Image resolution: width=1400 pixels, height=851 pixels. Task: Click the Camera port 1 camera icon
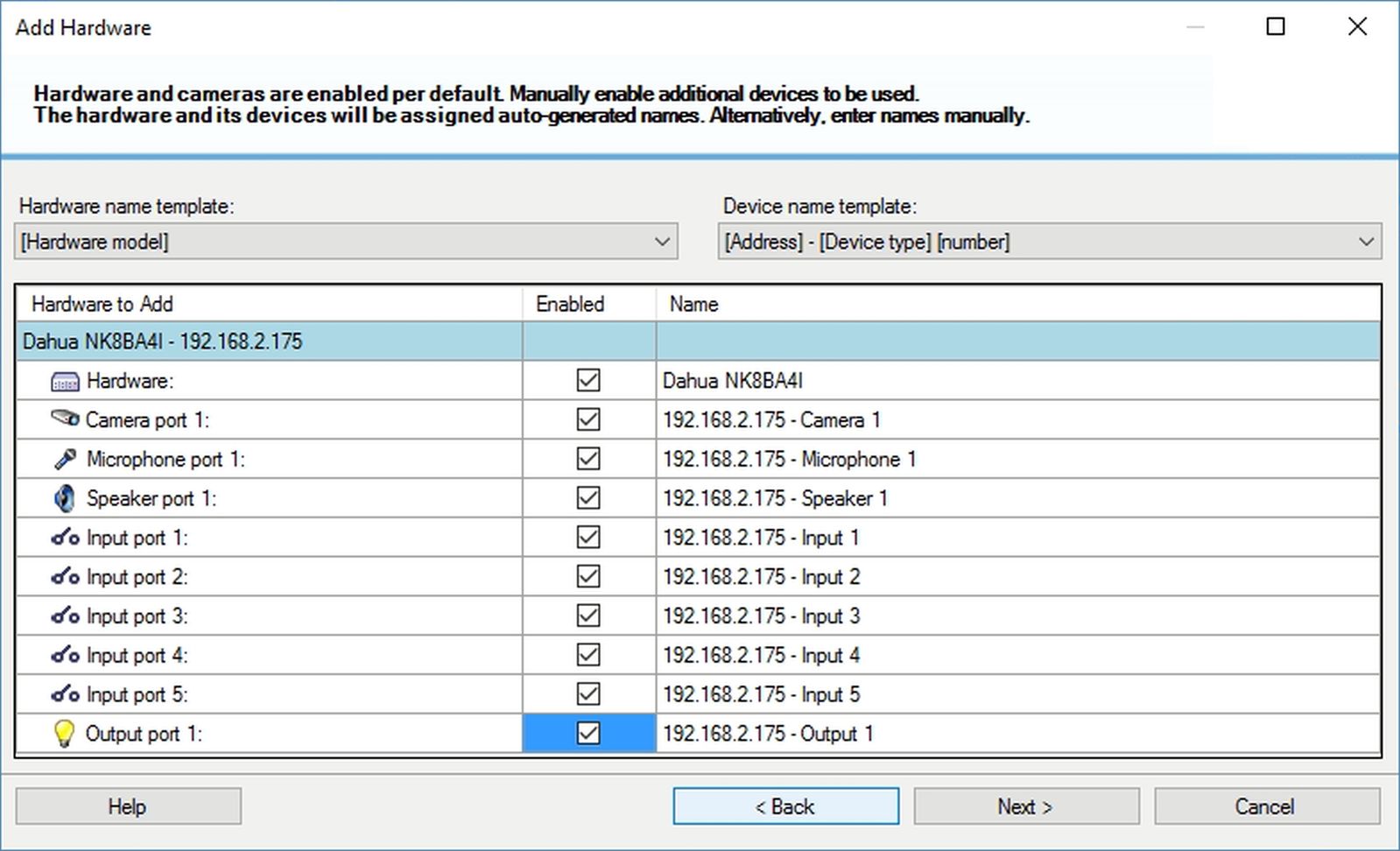tap(65, 418)
